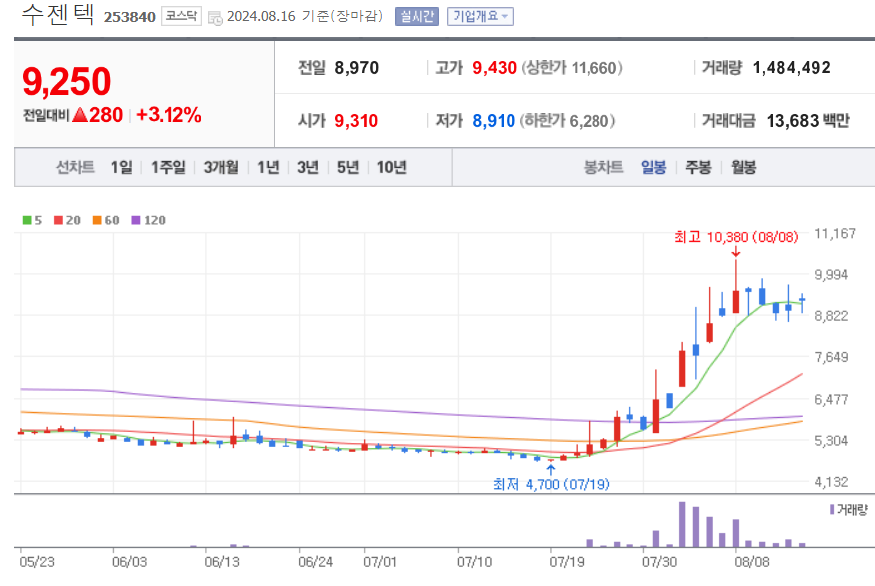This screenshot has height=586, width=875.
Task: Click the calendar icon beside the date
Action: 215,18
